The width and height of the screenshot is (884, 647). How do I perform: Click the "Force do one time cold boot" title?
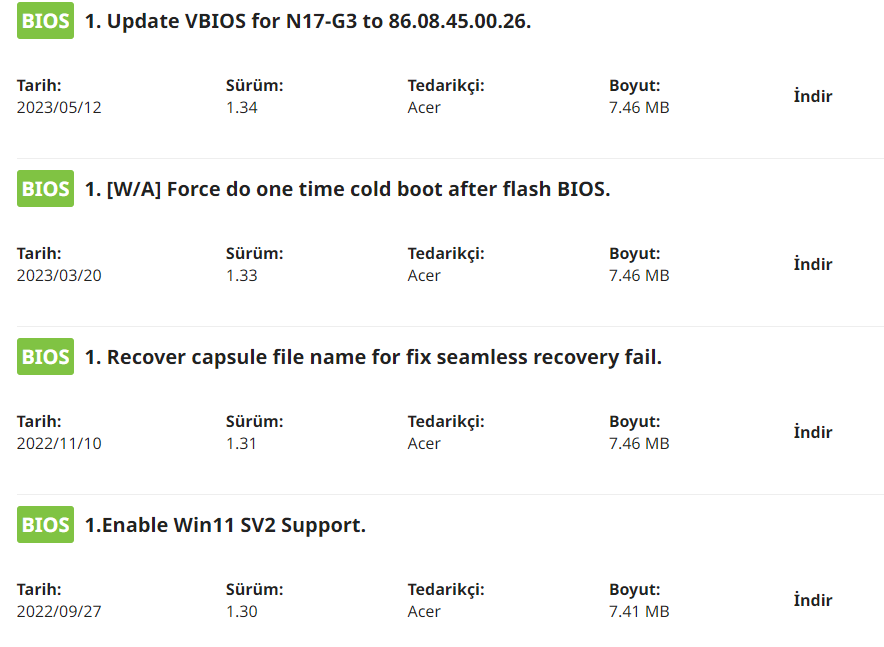pos(347,189)
